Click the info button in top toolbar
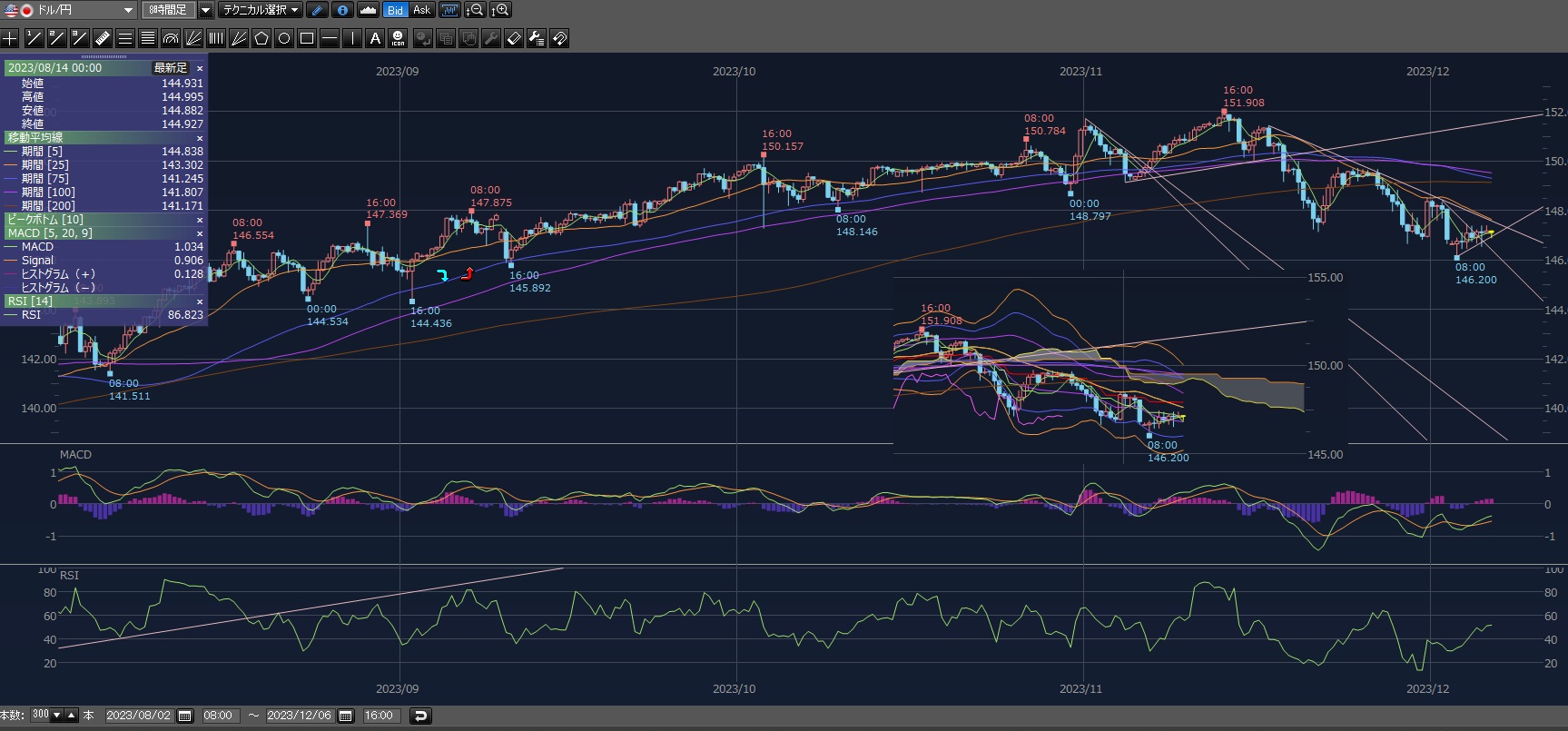The width and height of the screenshot is (1568, 731). point(342,10)
